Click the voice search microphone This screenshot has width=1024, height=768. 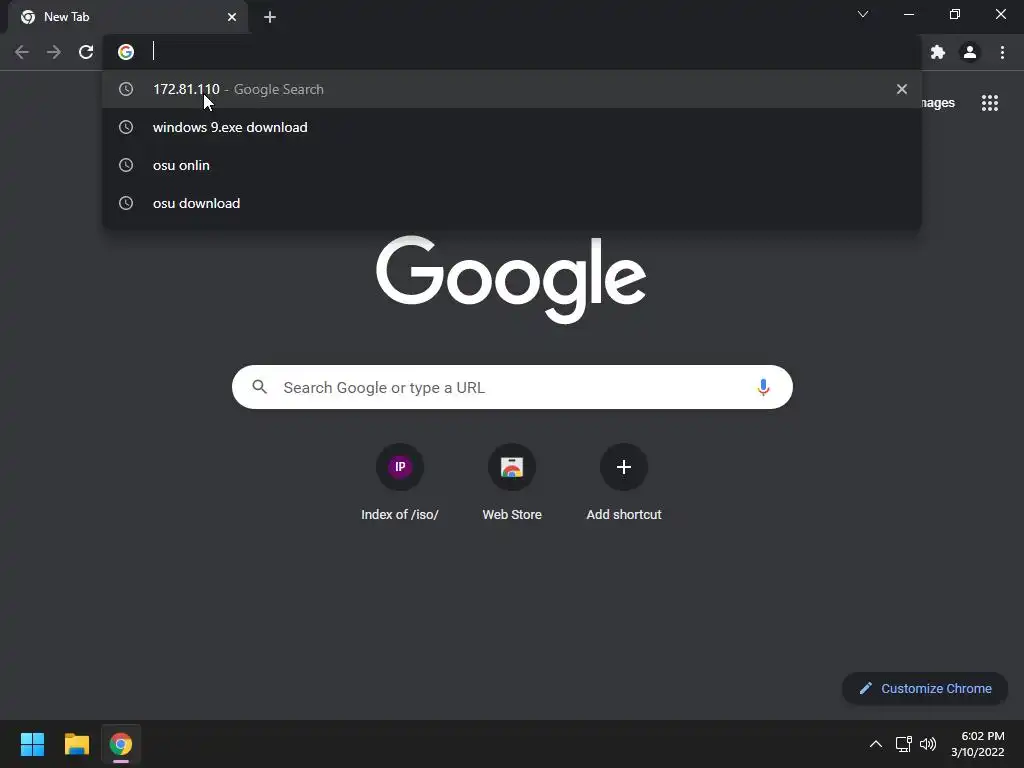point(763,387)
